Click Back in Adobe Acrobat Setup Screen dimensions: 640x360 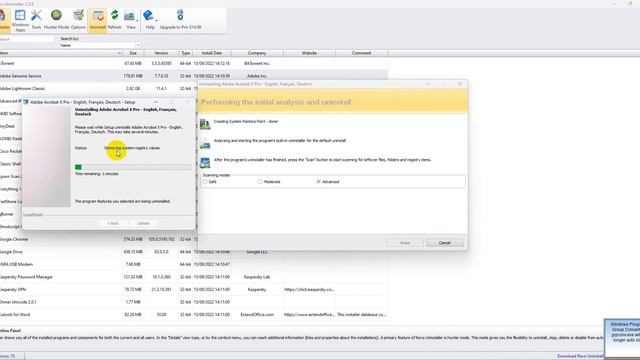pyautogui.click(x=113, y=223)
